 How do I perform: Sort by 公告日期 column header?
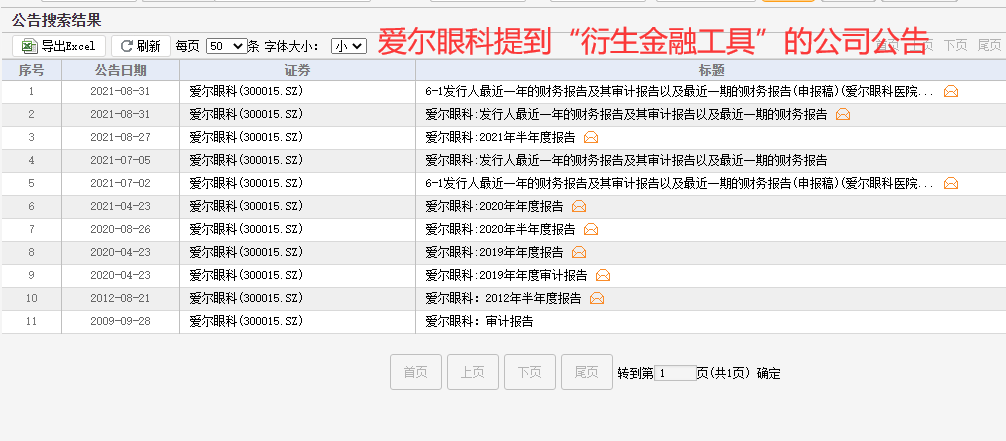click(120, 70)
